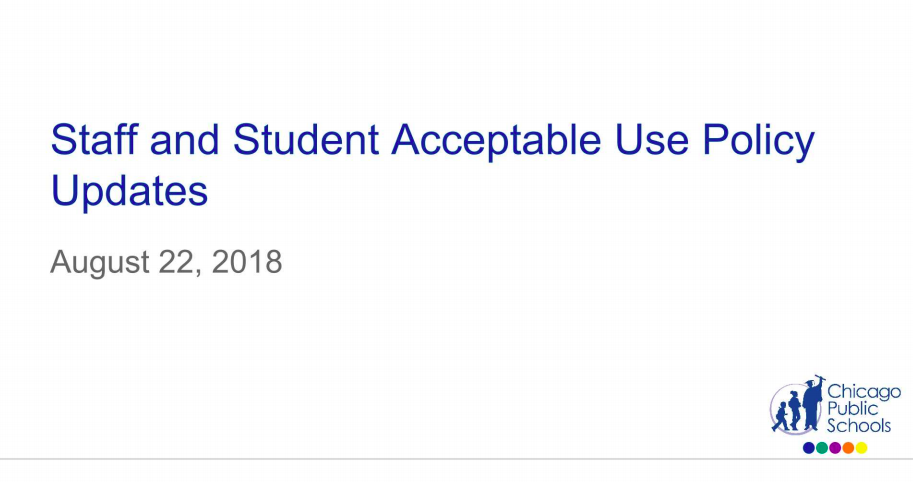This screenshot has width=913, height=482.
Task: Click the word Staff in the title
Action: coord(94,139)
